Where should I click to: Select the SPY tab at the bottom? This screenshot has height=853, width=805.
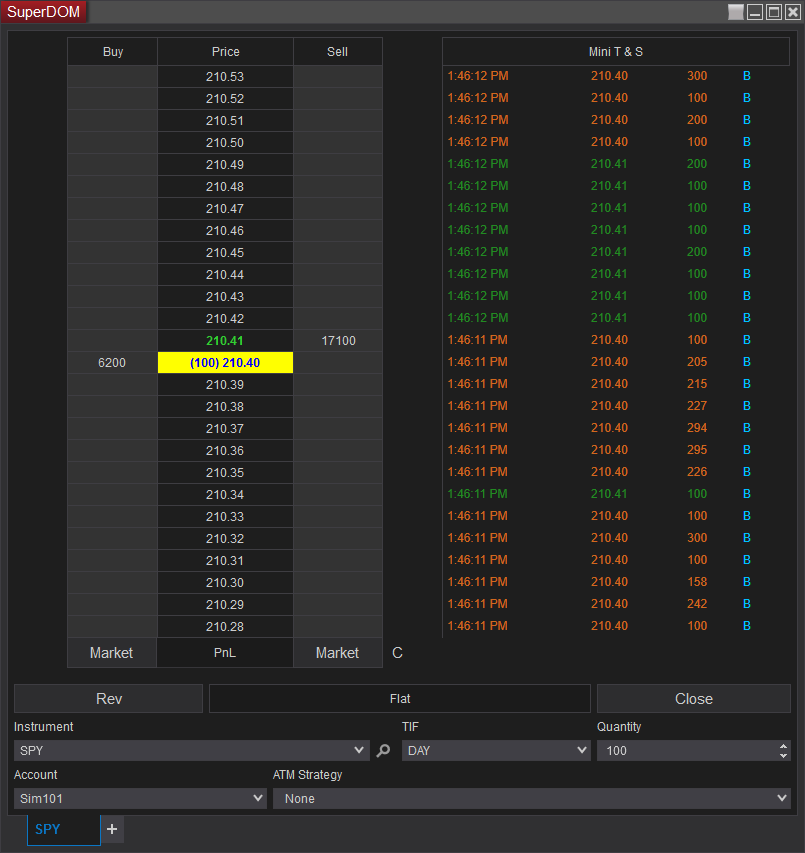pyautogui.click(x=47, y=829)
